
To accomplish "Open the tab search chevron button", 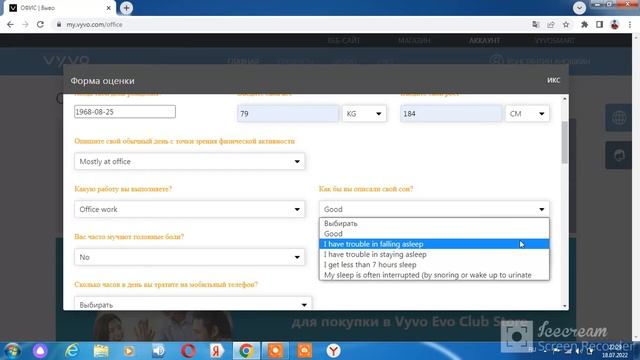I will (x=579, y=8).
